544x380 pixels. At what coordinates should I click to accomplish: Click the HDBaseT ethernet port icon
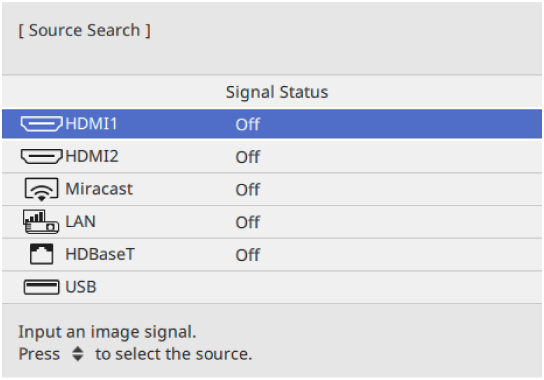click(x=41, y=254)
